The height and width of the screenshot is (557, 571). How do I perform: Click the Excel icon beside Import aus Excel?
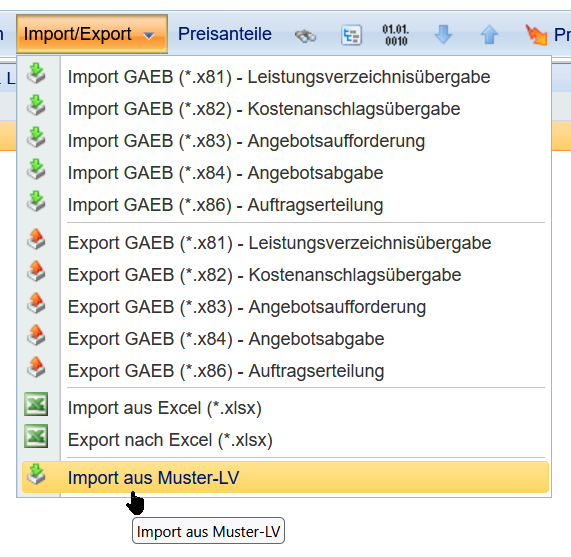tap(36, 404)
